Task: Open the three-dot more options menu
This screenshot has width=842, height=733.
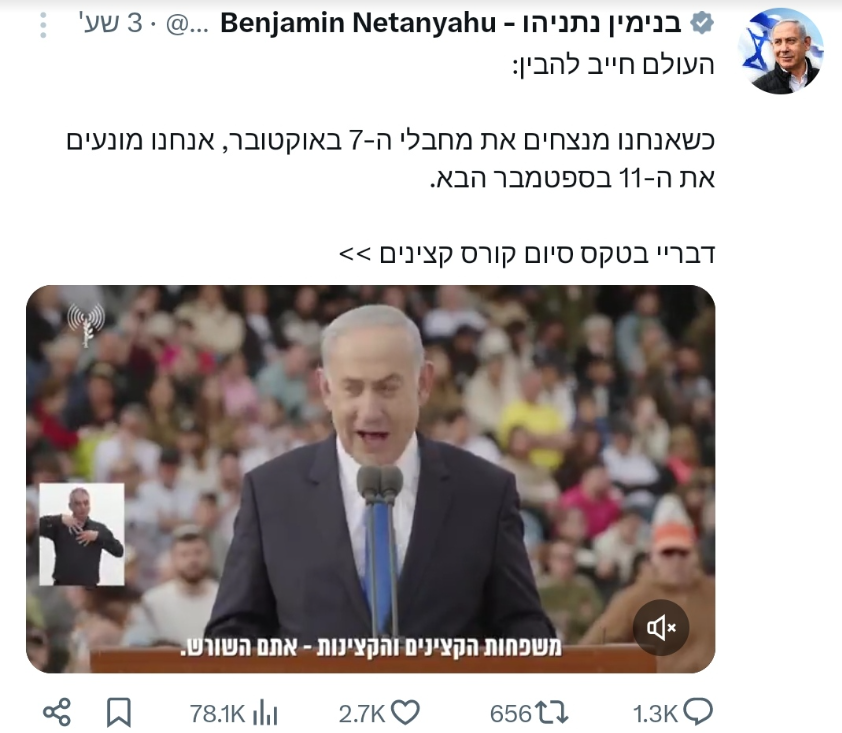Action: [43, 24]
